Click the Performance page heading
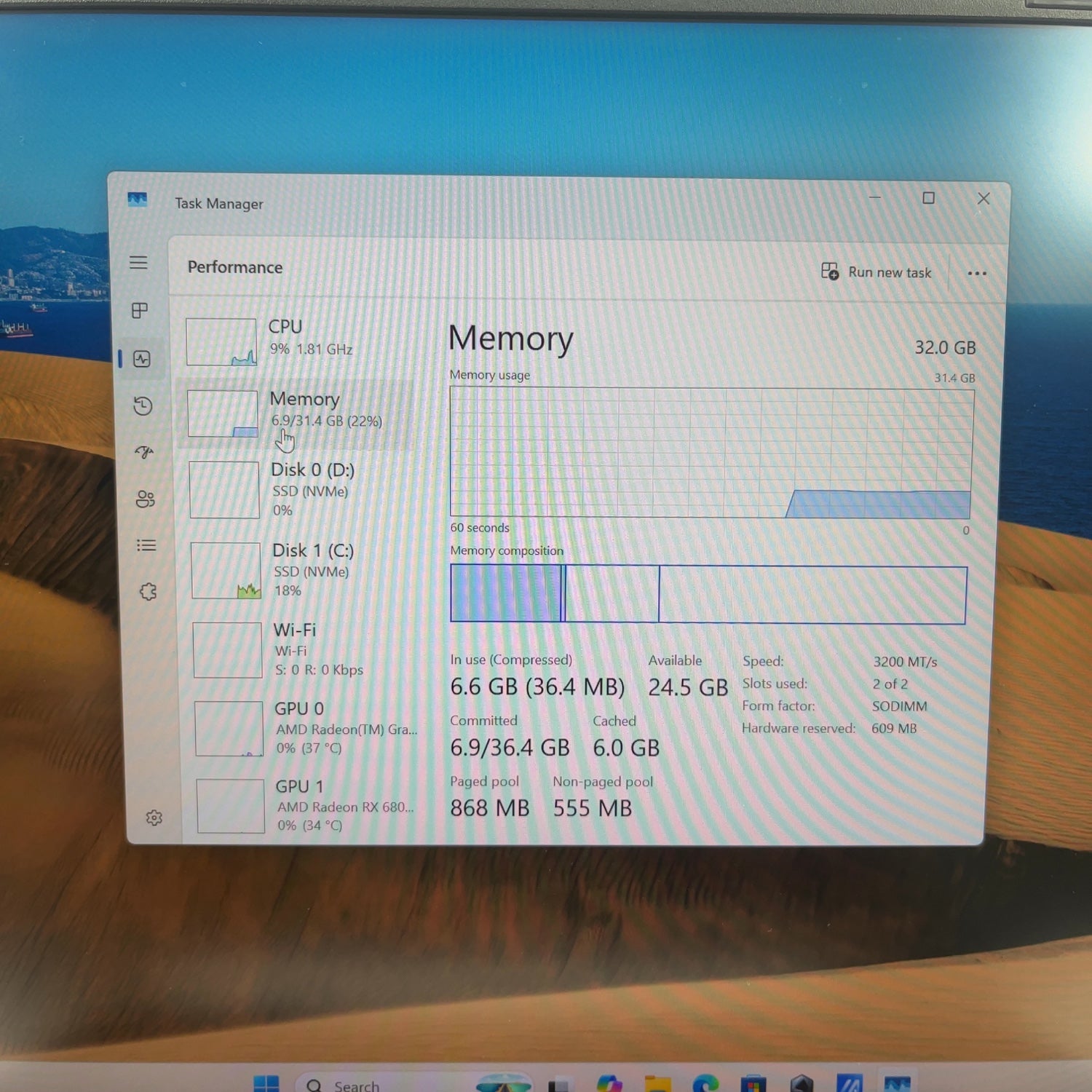Screen dimensions: 1092x1092 tap(235, 267)
